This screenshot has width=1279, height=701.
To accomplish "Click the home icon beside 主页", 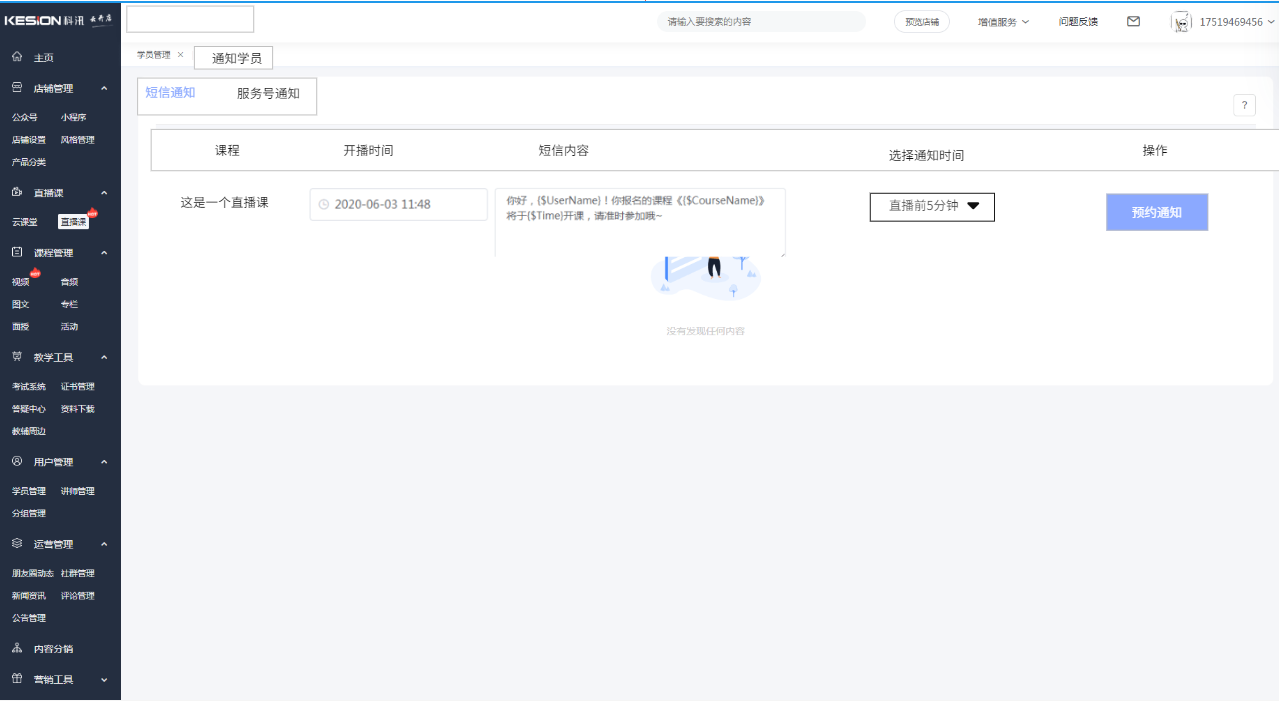I will 17,57.
